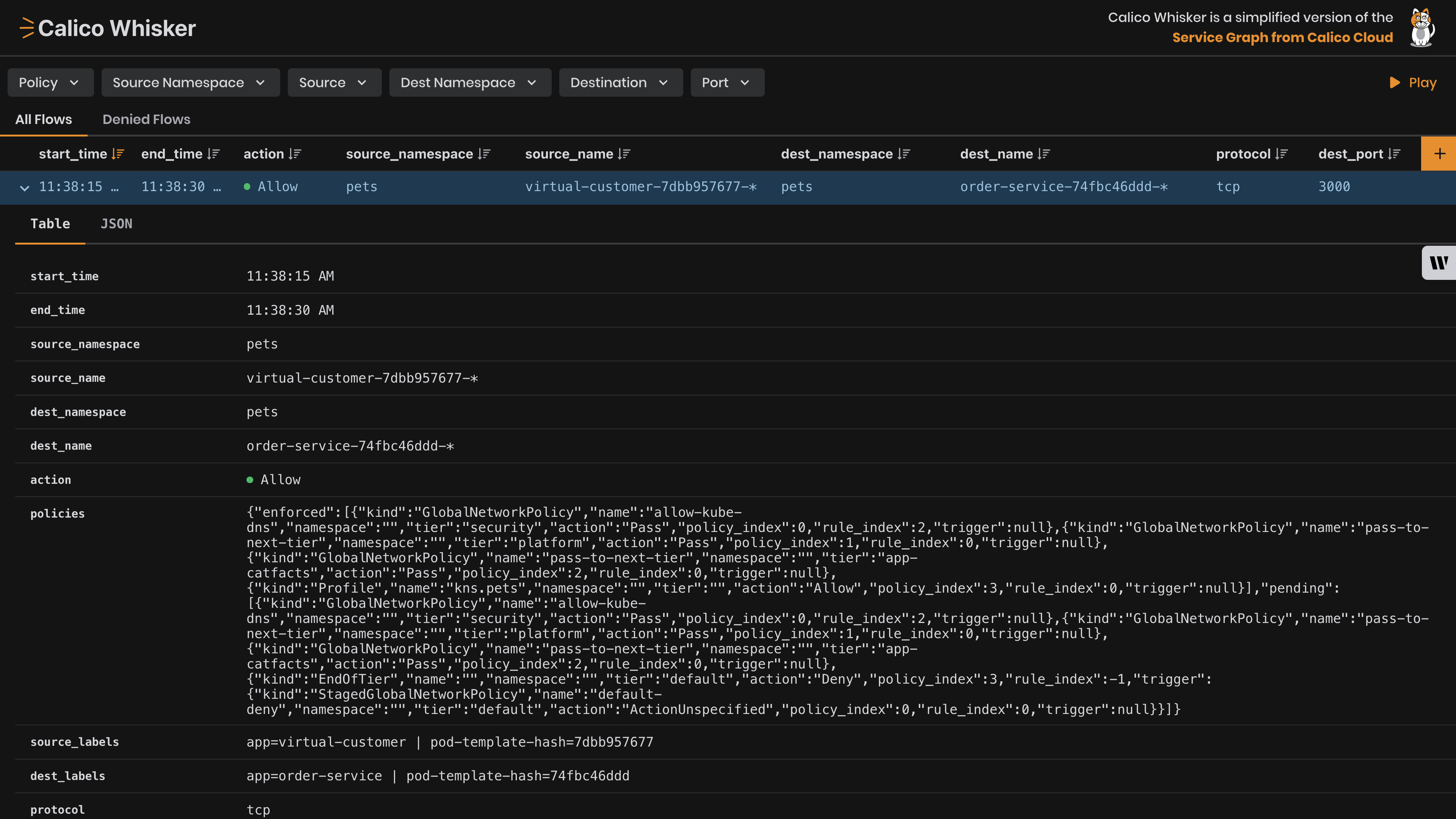Image resolution: width=1456 pixels, height=819 pixels.
Task: Sort by dest_name column icon
Action: click(x=1044, y=154)
